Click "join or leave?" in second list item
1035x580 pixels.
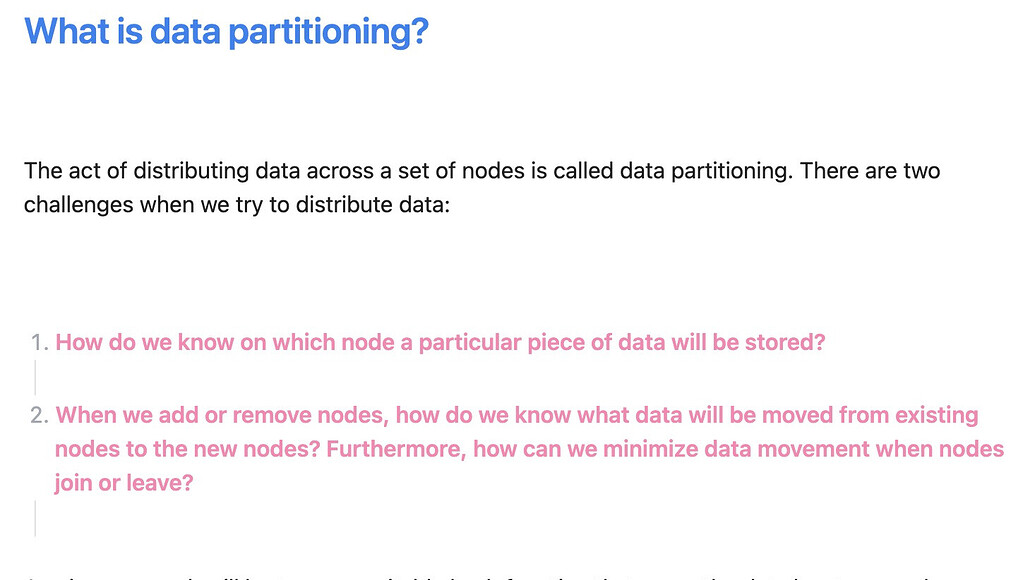point(124,483)
